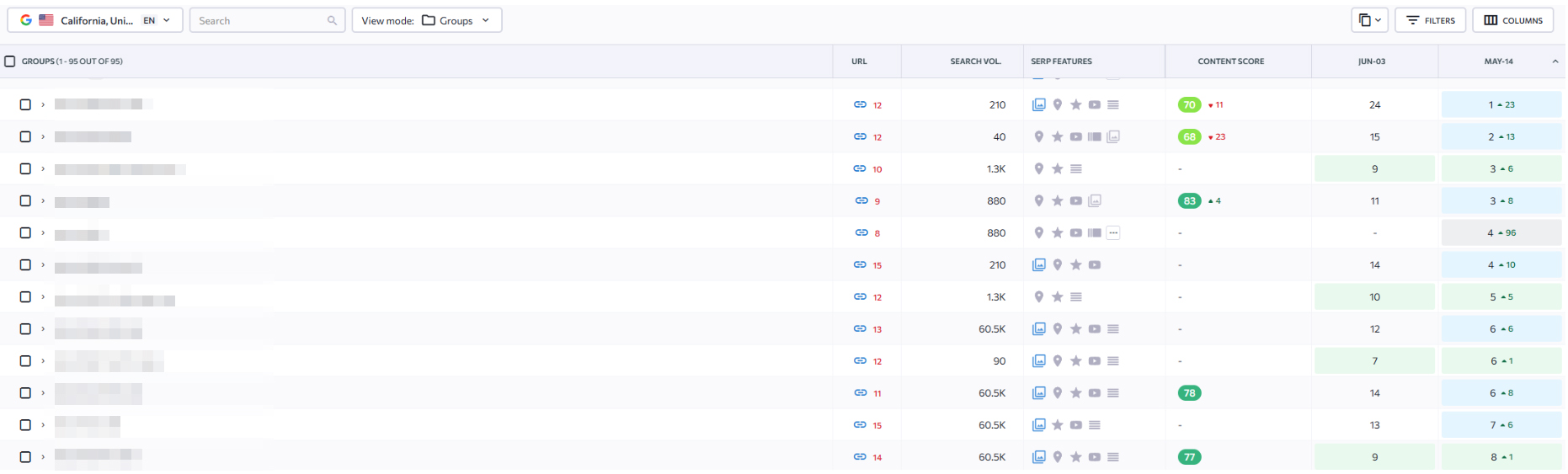Image resolution: width=1568 pixels, height=474 pixels.
Task: Sort by the MAY-14 column header
Action: click(1498, 61)
